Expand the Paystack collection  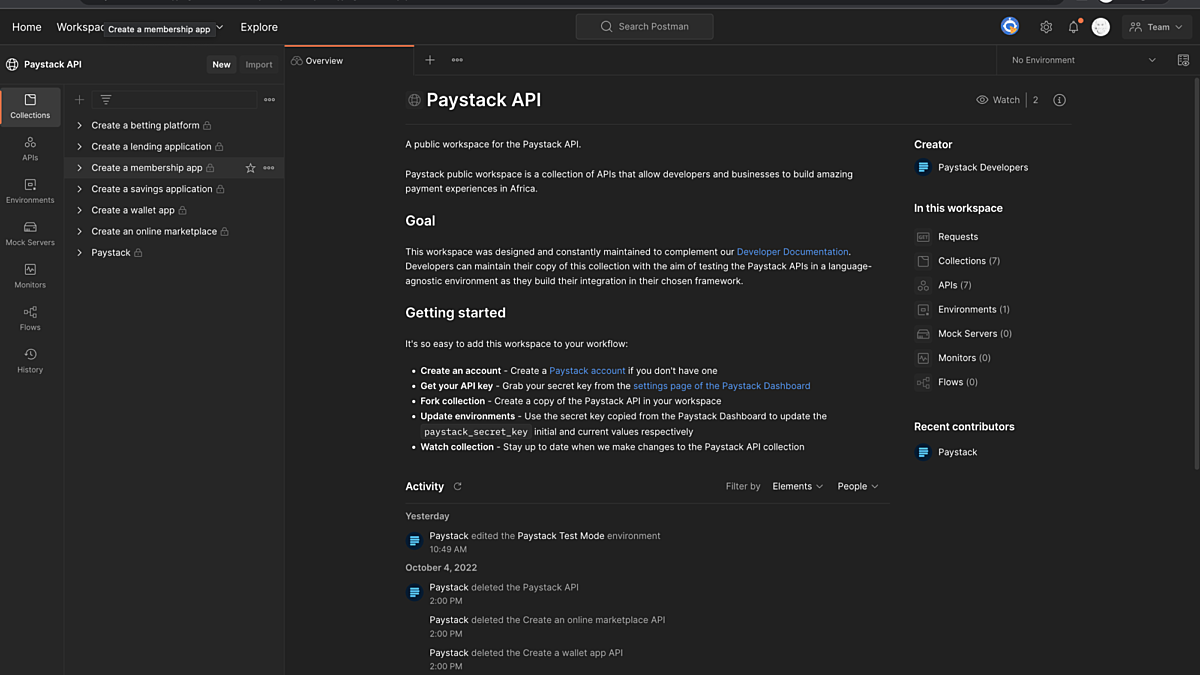(80, 253)
